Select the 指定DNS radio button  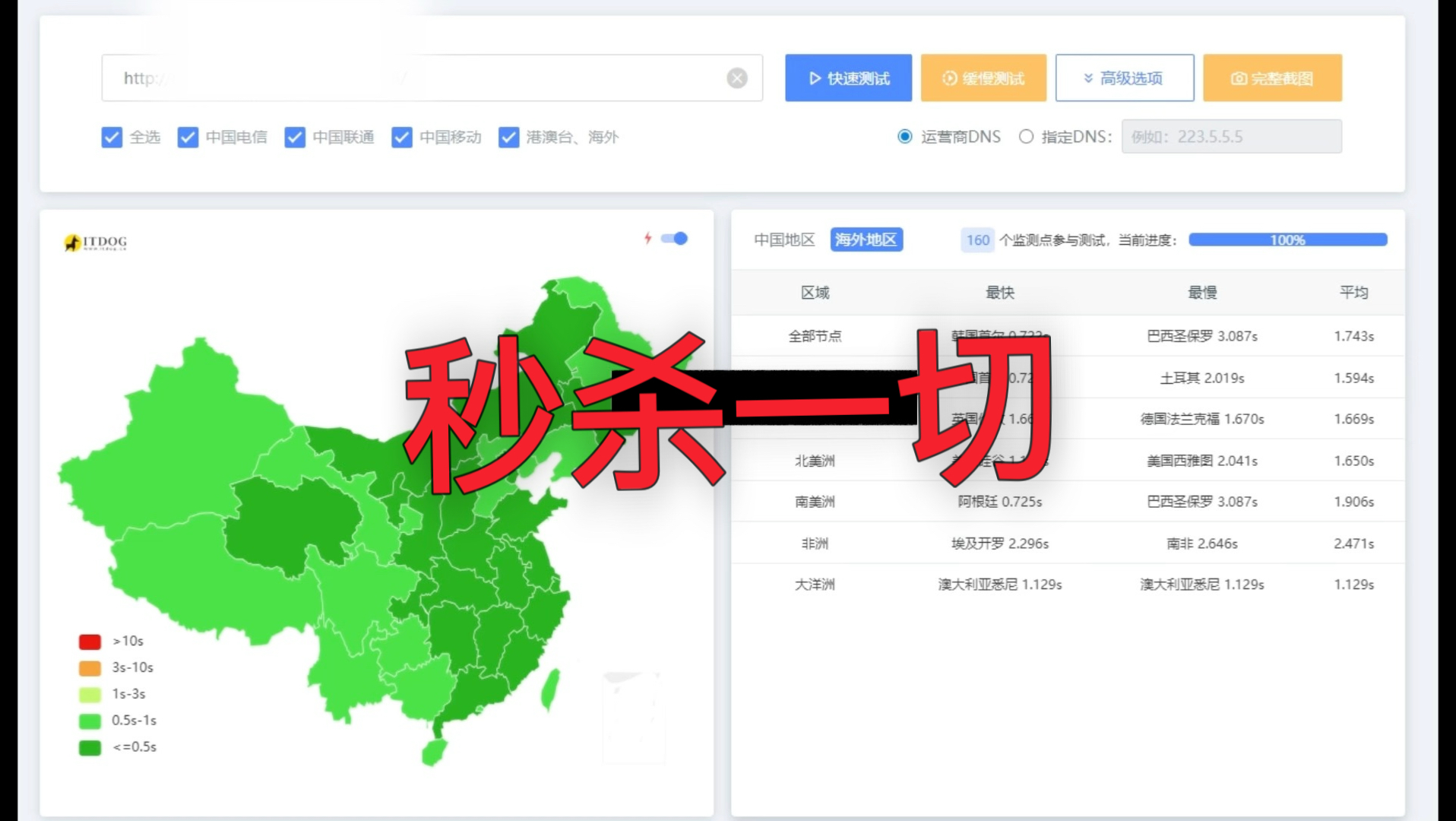[1026, 137]
